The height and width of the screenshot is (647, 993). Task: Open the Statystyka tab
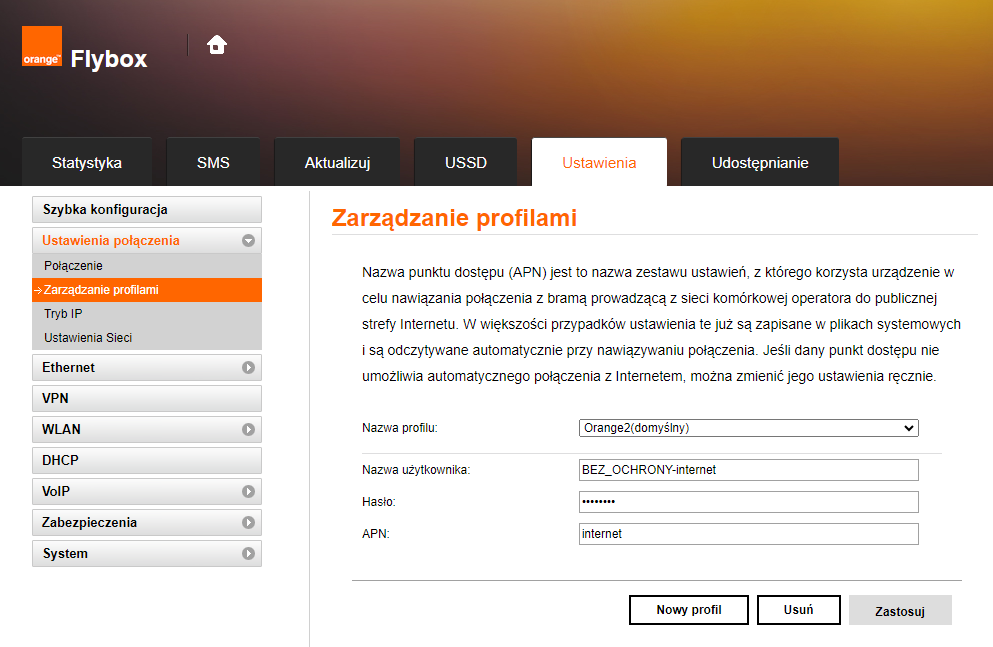point(86,161)
